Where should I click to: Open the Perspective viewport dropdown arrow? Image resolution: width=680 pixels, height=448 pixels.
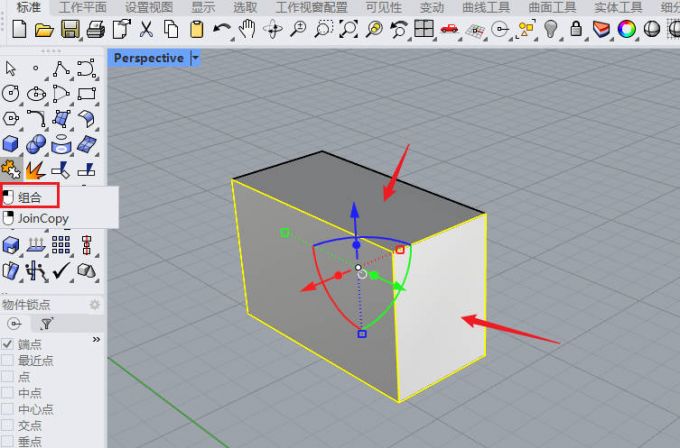pos(195,58)
